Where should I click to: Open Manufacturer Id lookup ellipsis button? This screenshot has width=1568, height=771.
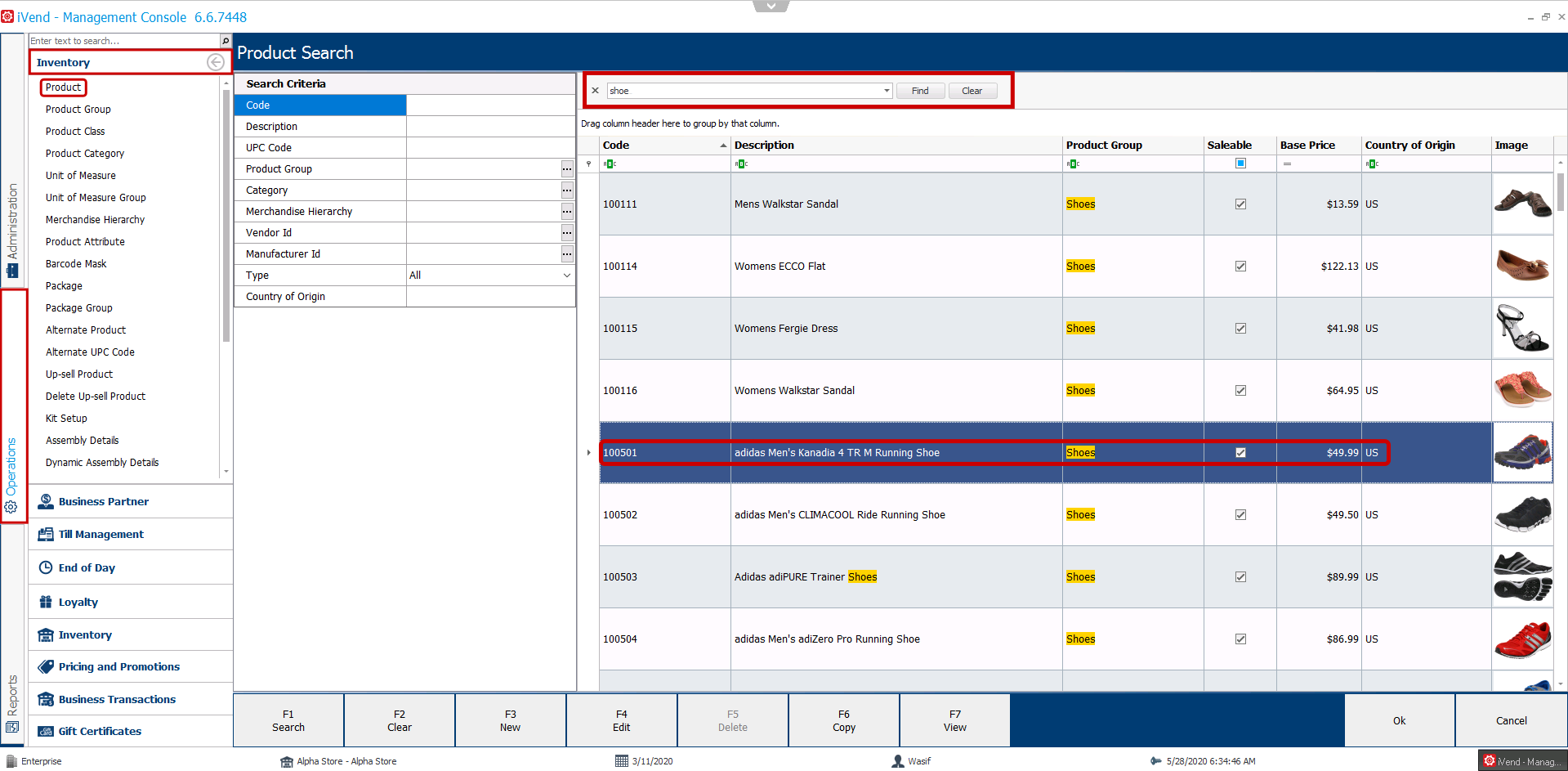(x=567, y=254)
